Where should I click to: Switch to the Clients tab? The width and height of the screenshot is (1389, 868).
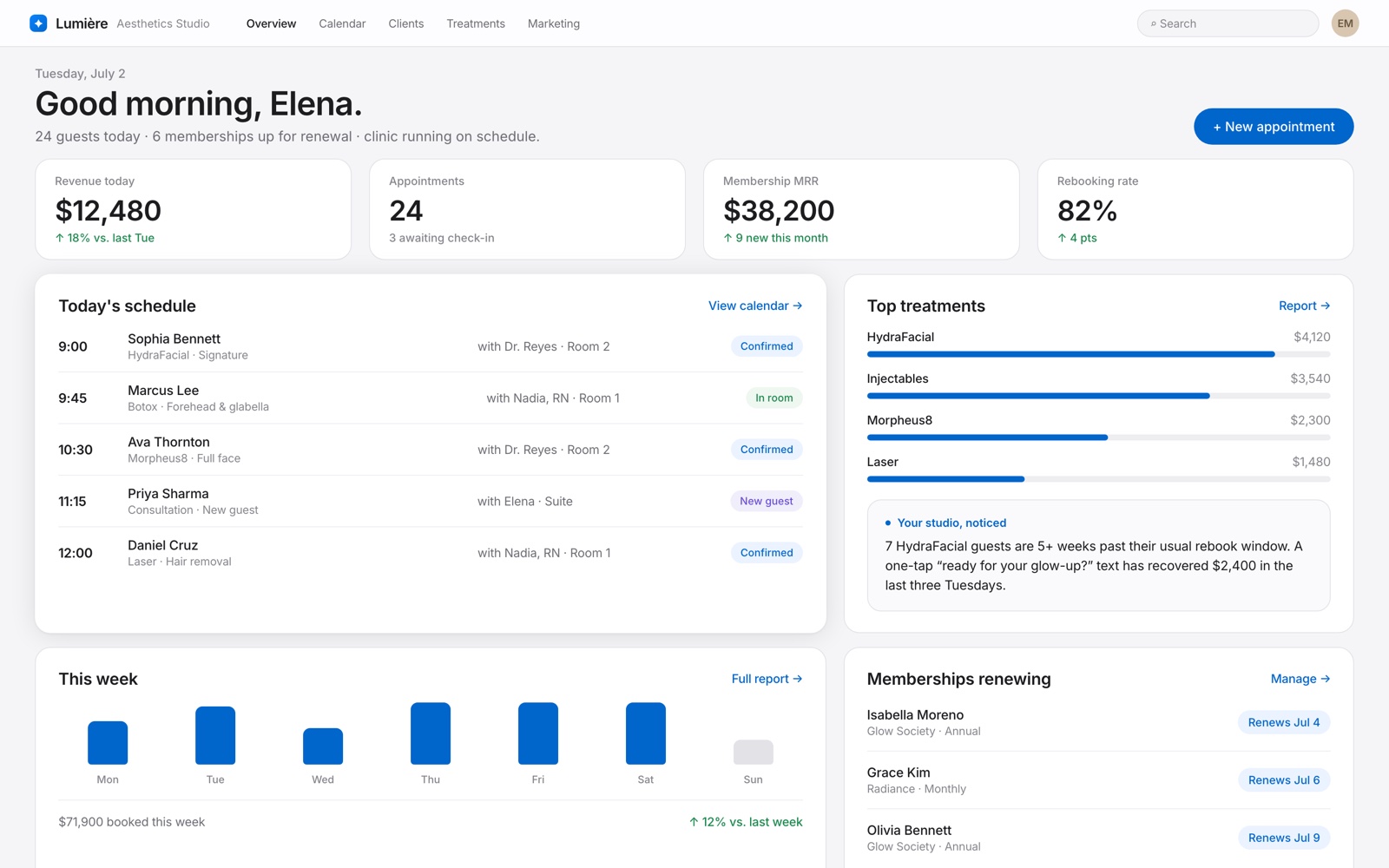[406, 23]
